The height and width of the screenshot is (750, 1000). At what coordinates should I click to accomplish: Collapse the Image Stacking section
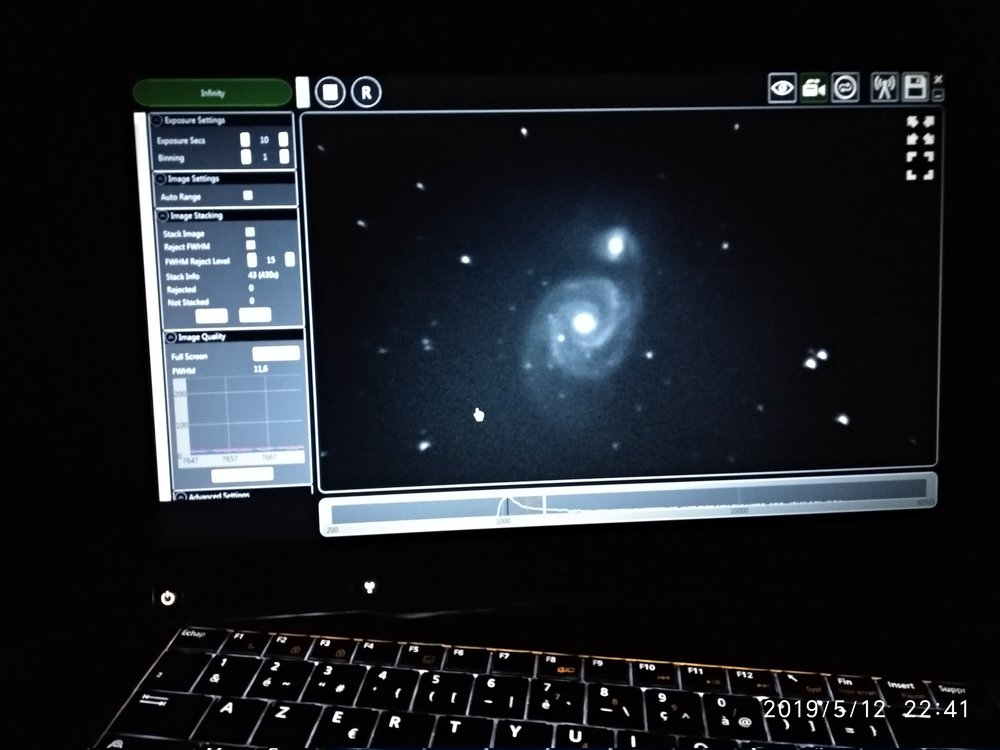[163, 216]
